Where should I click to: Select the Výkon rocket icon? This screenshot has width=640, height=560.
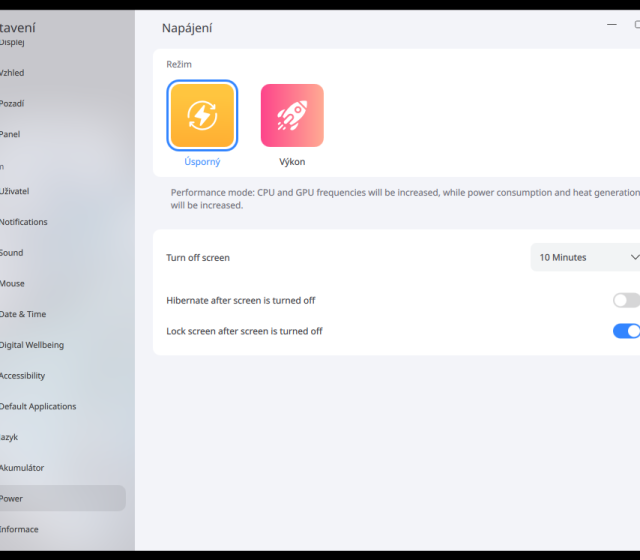click(292, 116)
